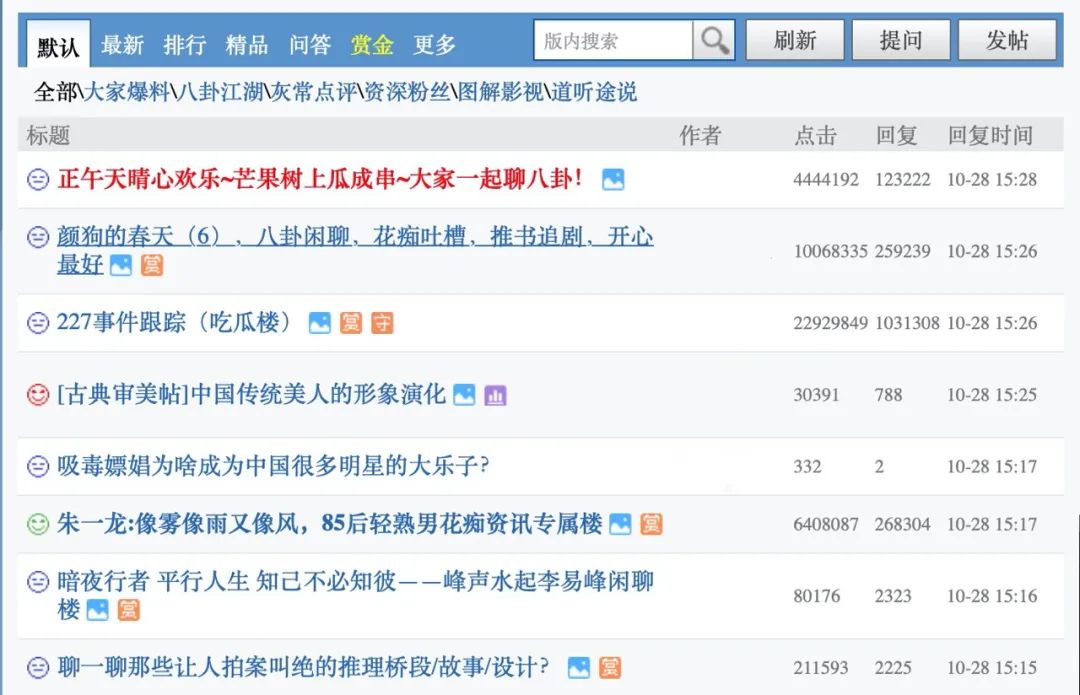Click view count 30391
Image resolution: width=1080 pixels, height=695 pixels.
tap(816, 395)
